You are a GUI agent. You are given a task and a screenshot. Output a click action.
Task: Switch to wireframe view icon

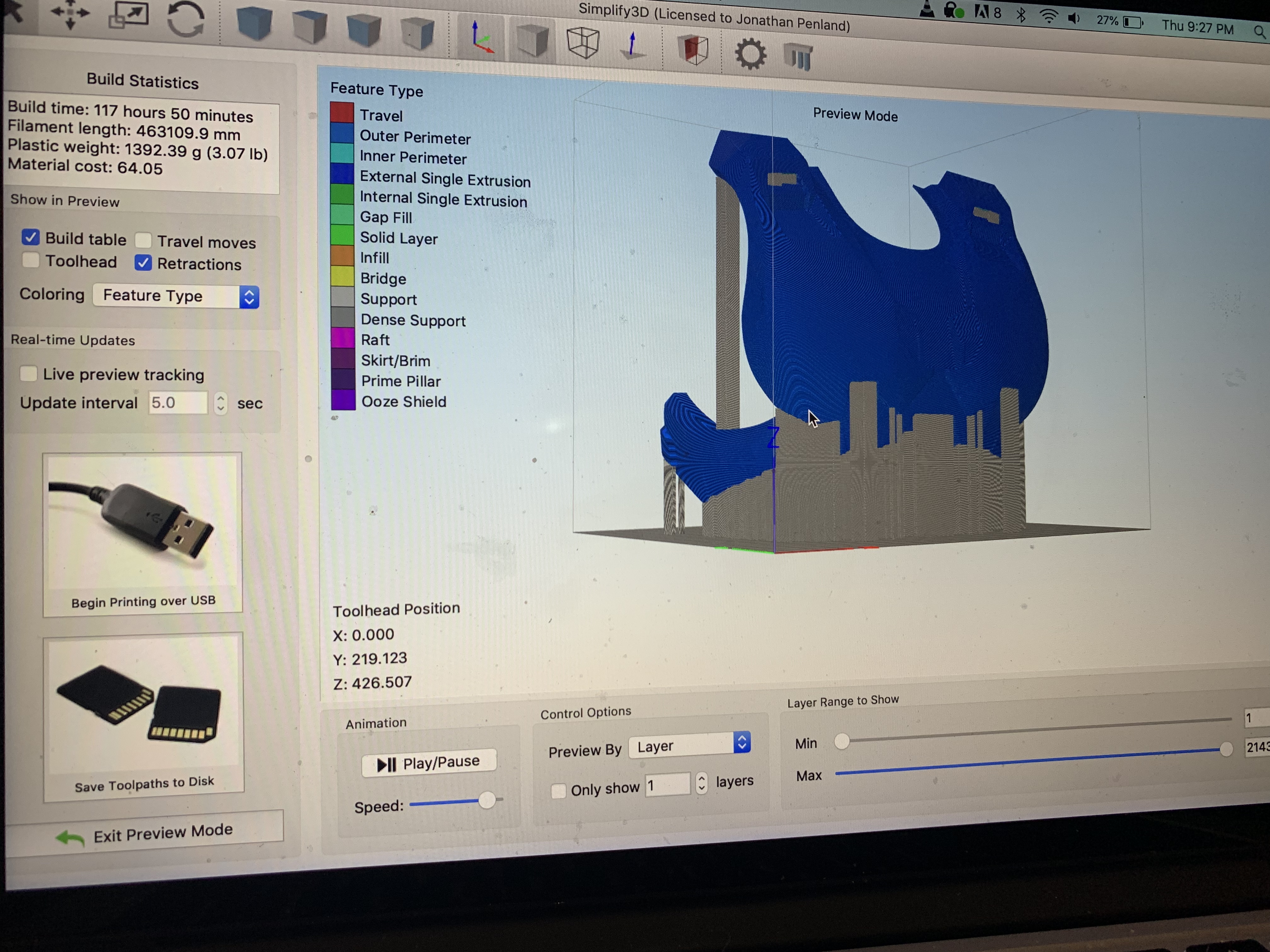(583, 42)
